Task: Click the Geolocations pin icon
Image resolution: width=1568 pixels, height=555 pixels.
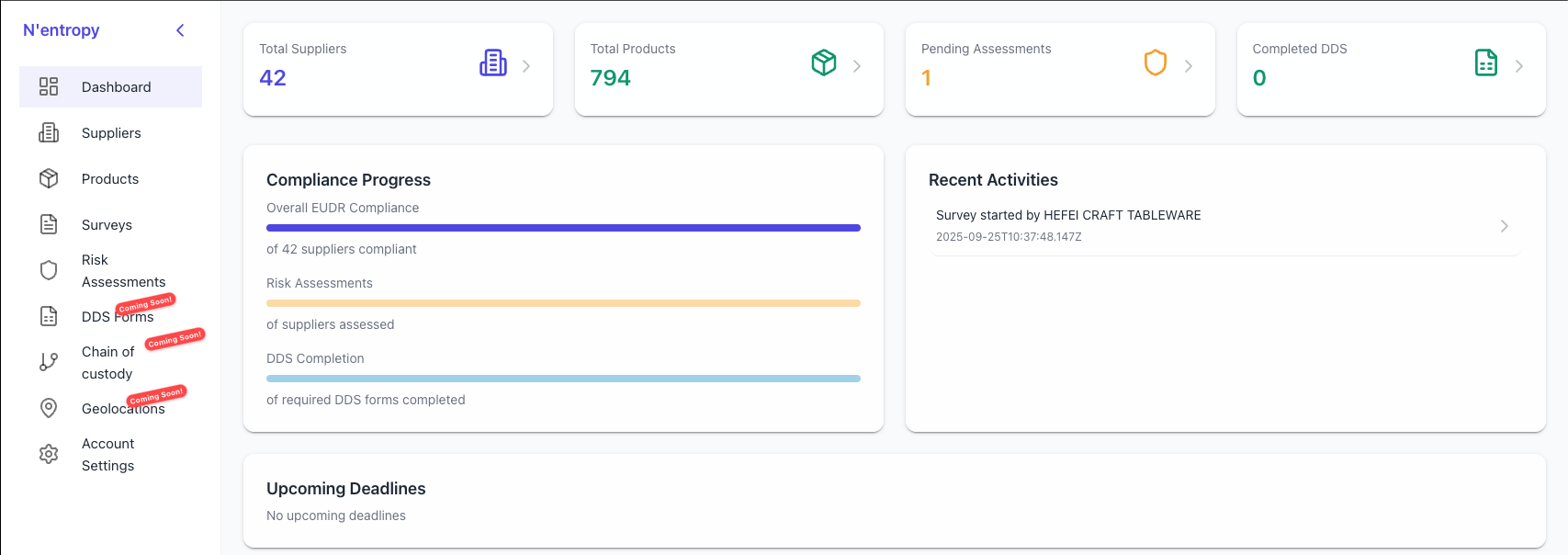Action: tap(49, 408)
